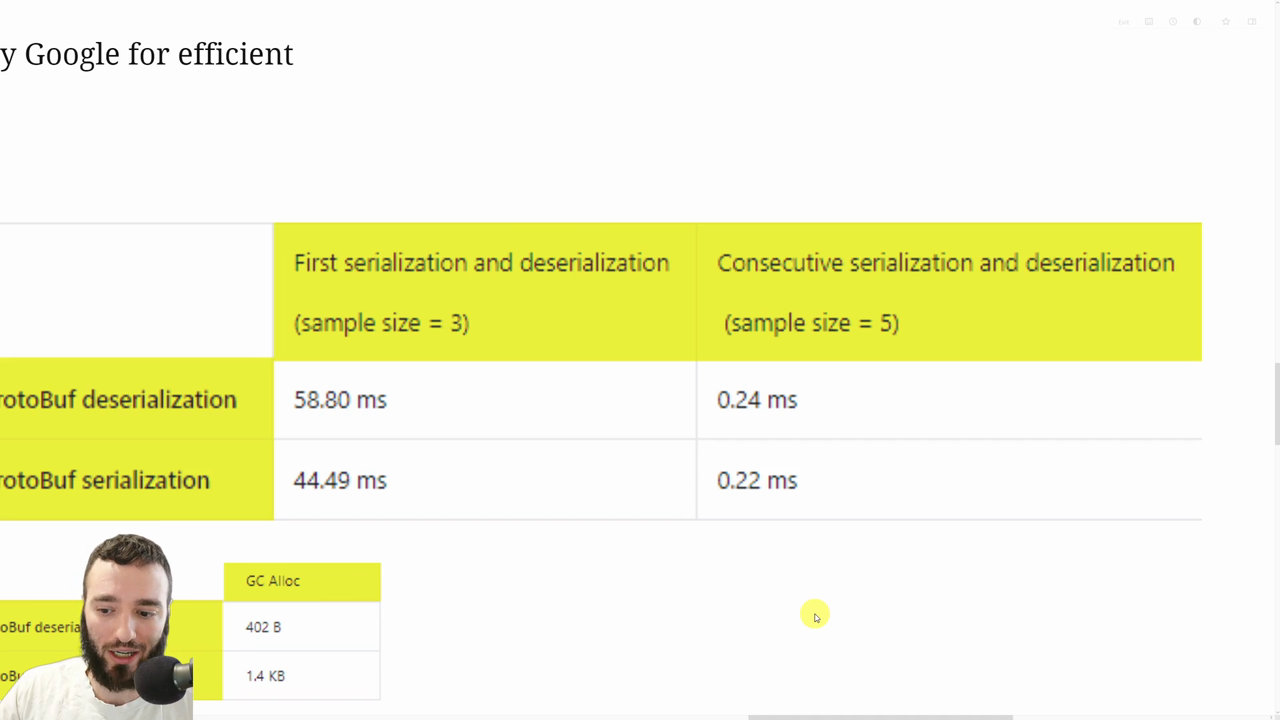The image size is (1280, 720).
Task: Open the split reader view icon
Action: [x=1250, y=22]
